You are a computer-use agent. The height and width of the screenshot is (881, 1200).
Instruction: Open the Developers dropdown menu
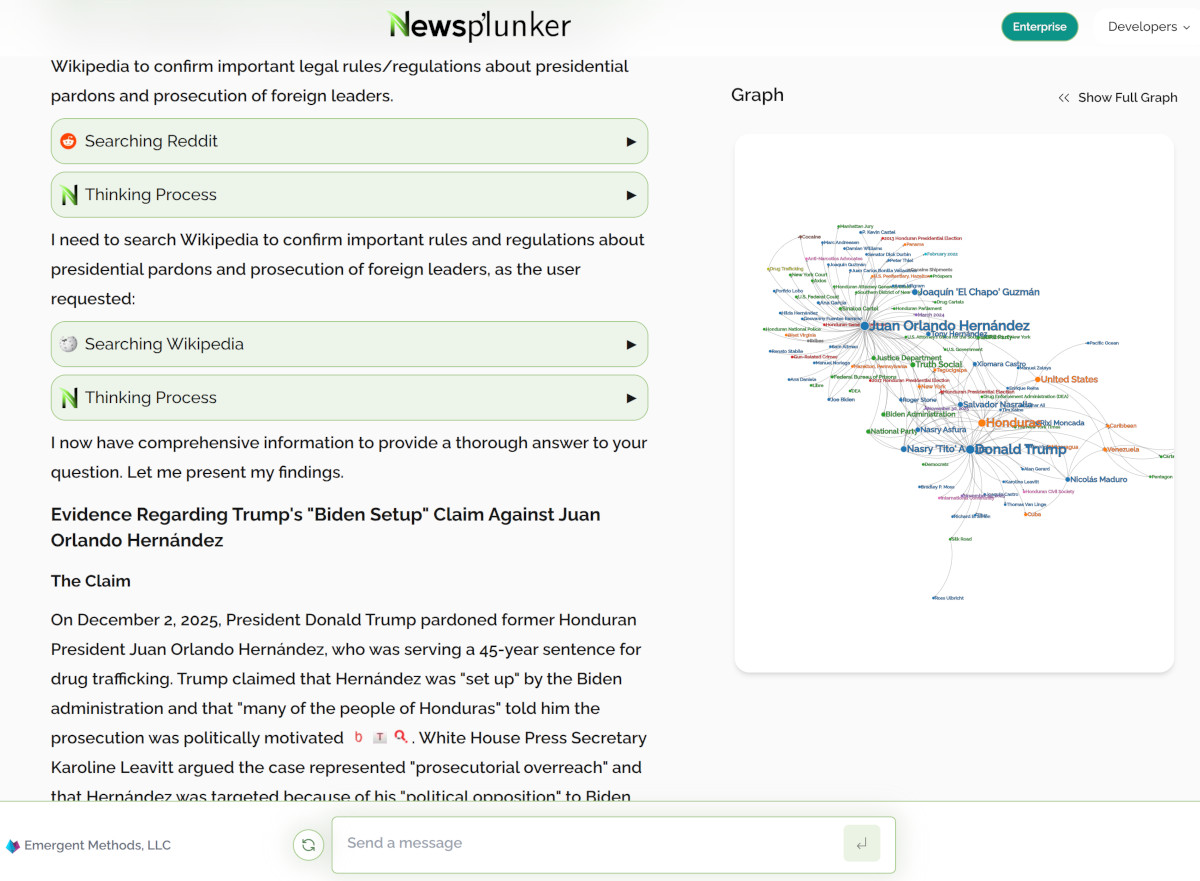(x=1148, y=27)
